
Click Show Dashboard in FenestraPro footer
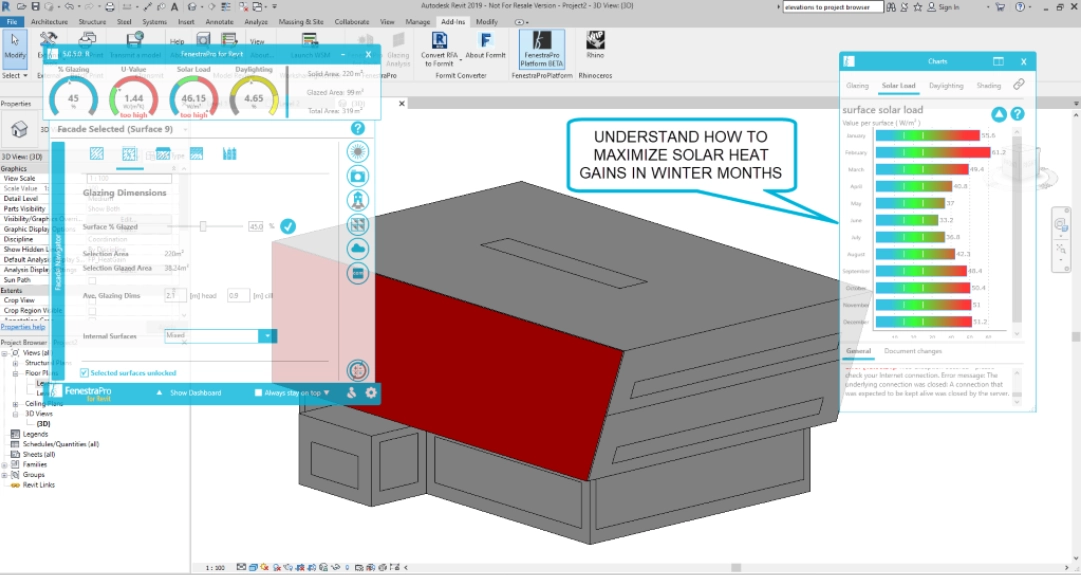195,393
